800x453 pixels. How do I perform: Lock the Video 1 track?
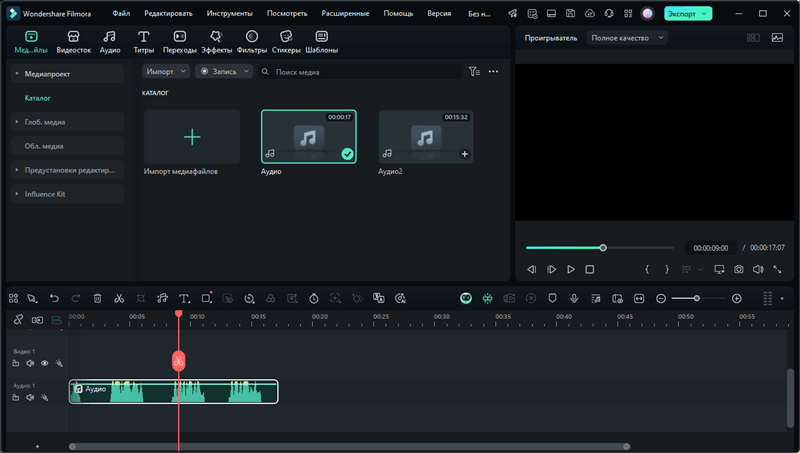16,363
